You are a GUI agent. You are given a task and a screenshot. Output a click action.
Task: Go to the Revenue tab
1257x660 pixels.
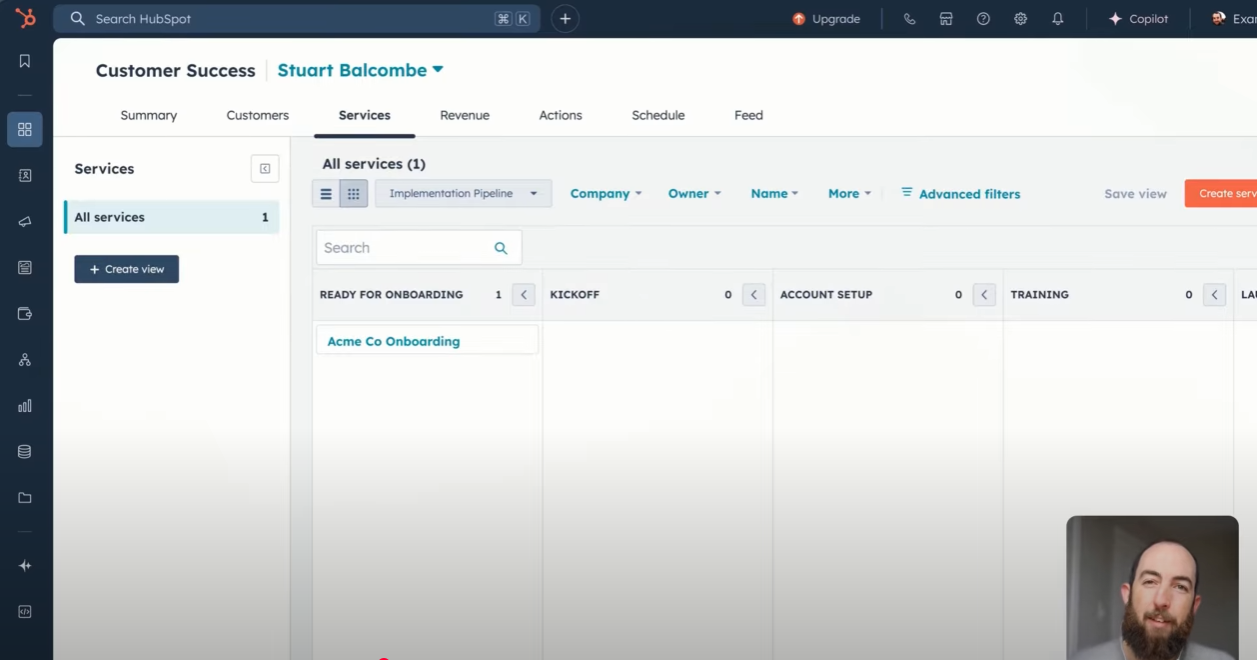click(465, 115)
